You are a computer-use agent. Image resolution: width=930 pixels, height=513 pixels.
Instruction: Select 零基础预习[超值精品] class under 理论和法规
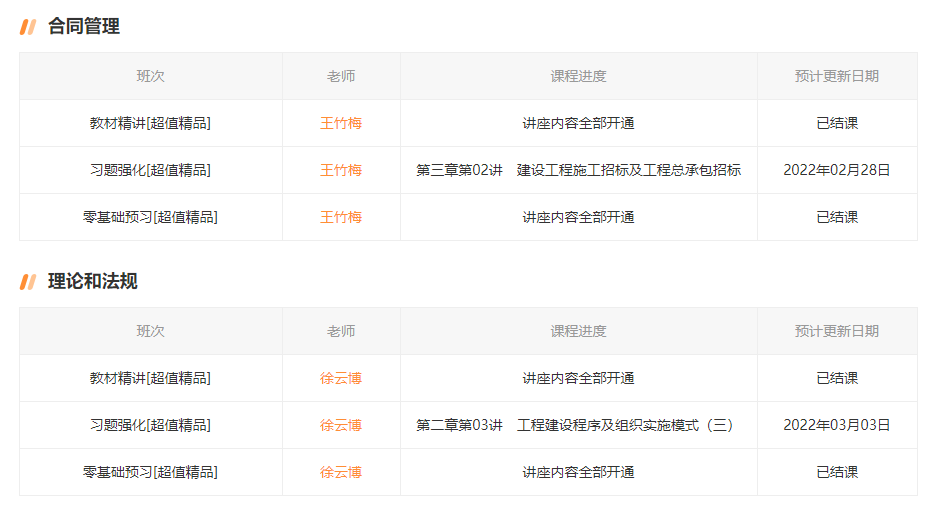150,472
